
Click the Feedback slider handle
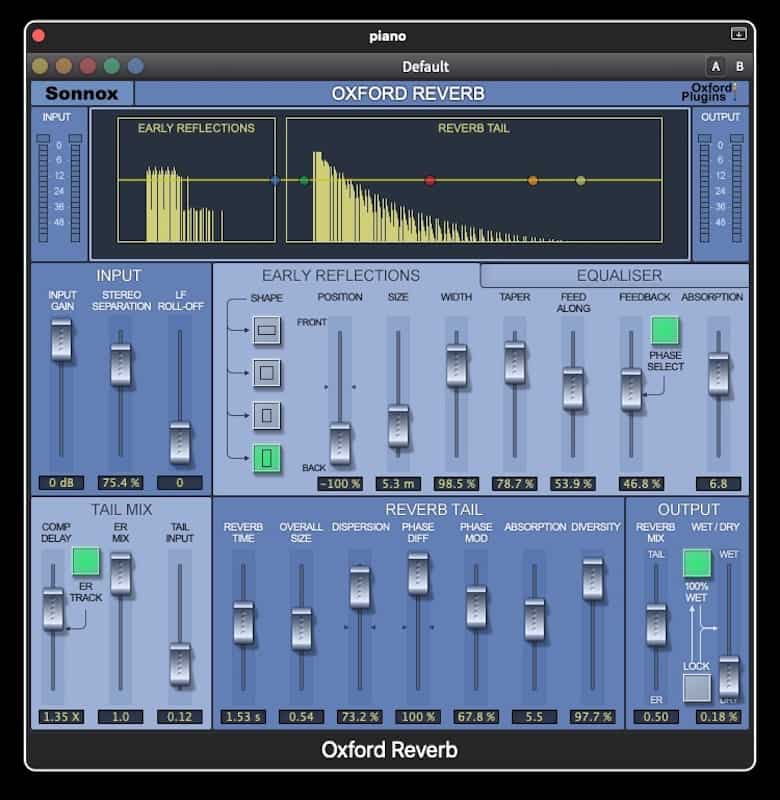631,390
